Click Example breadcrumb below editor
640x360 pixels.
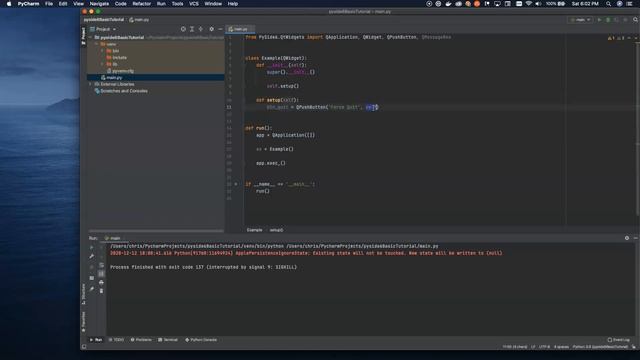[x=254, y=230]
